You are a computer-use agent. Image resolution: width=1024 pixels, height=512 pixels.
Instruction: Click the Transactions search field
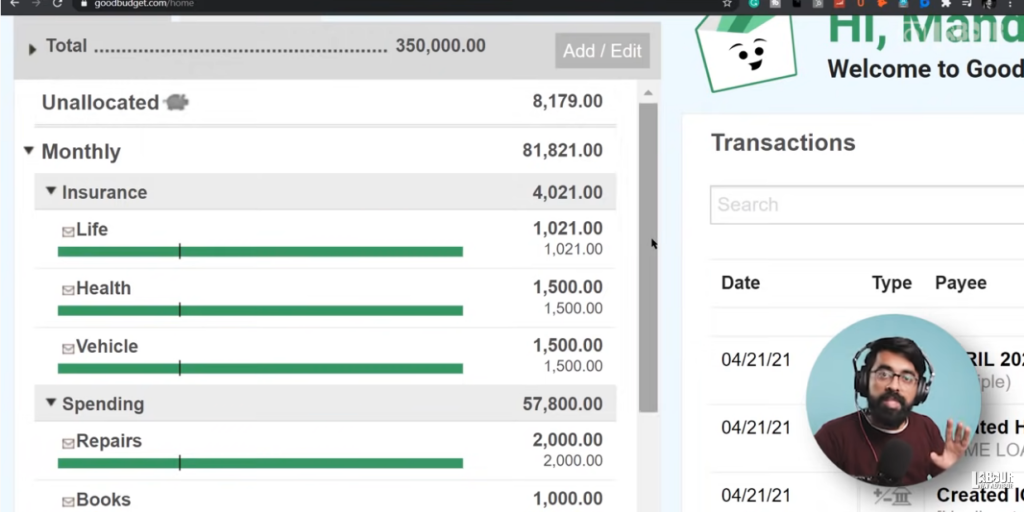pyautogui.click(x=867, y=204)
